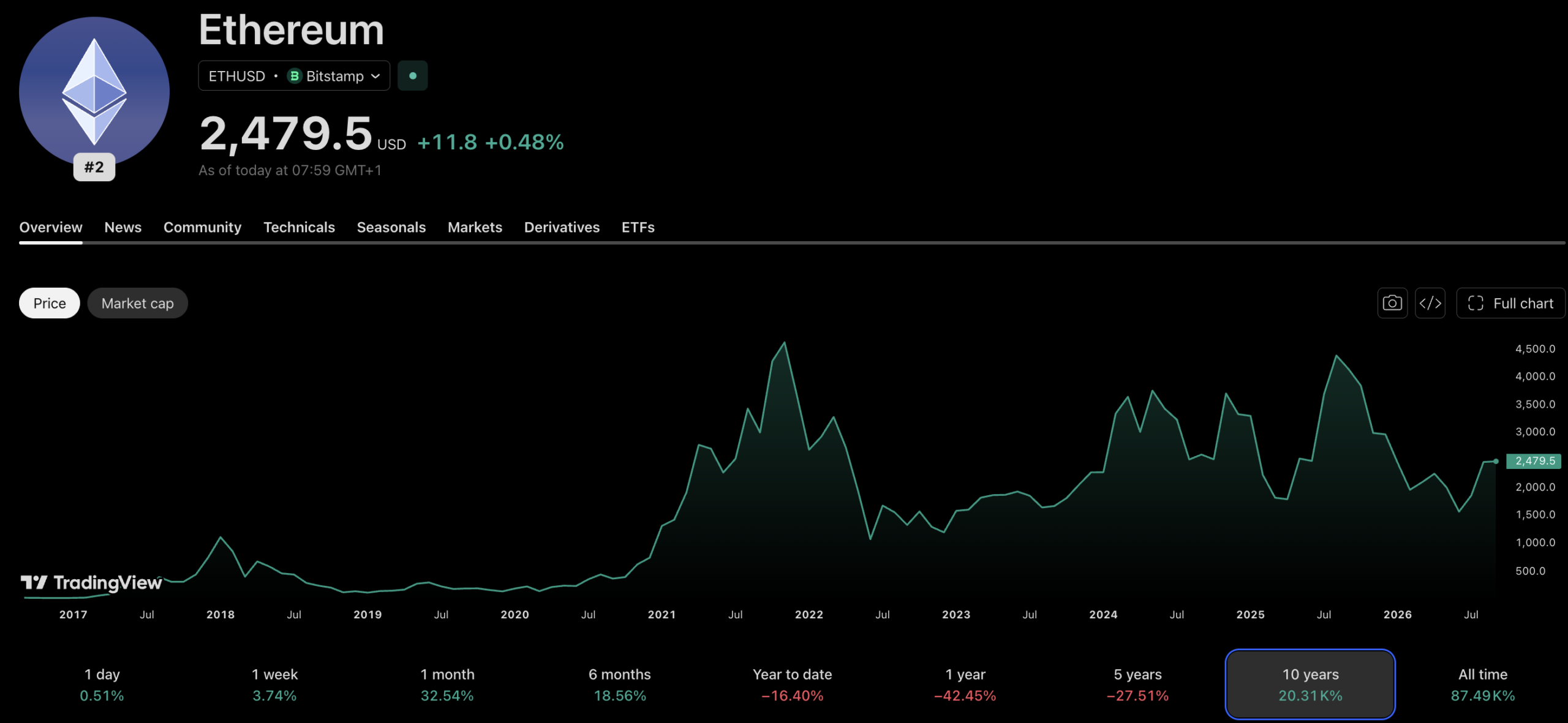This screenshot has width=1568, height=723.
Task: Select the 6 months range
Action: [620, 684]
